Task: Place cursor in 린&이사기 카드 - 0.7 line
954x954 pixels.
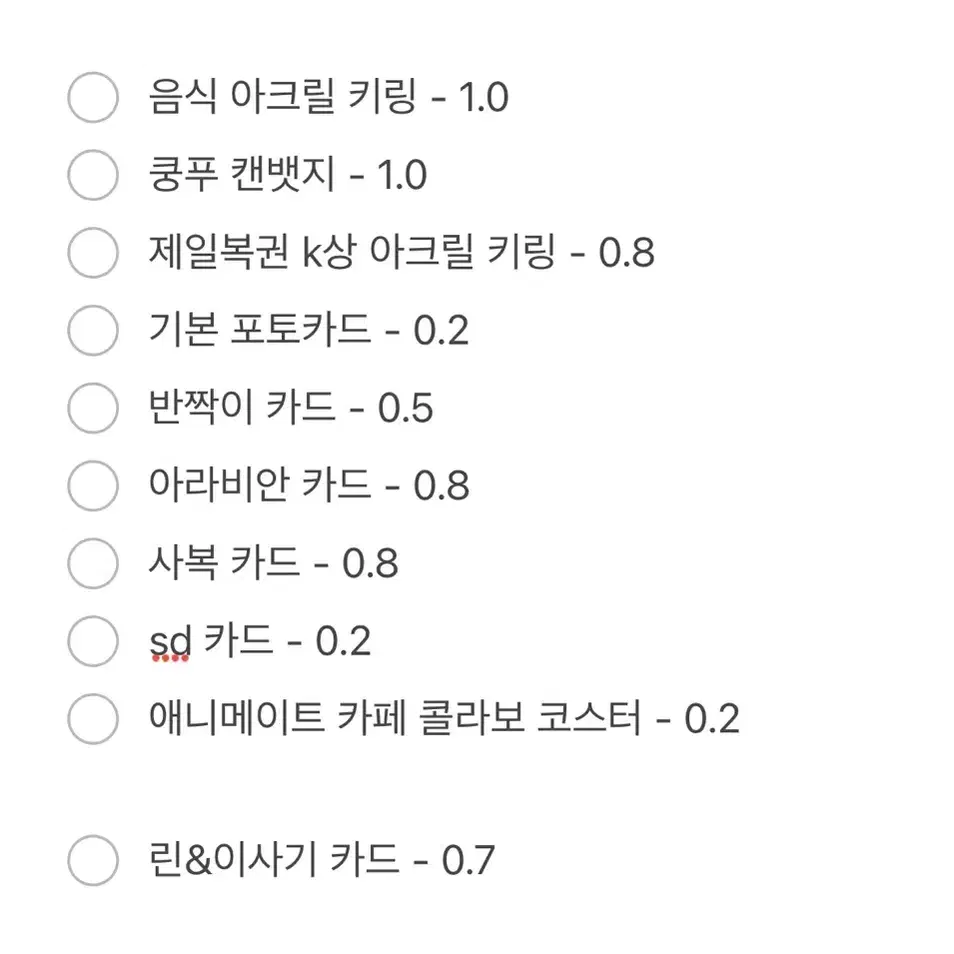Action: point(322,860)
